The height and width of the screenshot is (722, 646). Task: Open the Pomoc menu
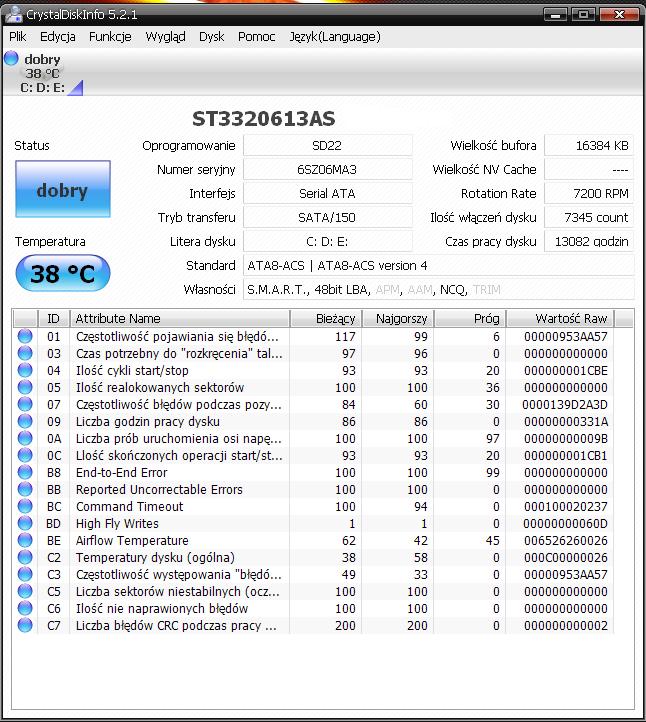pos(256,37)
